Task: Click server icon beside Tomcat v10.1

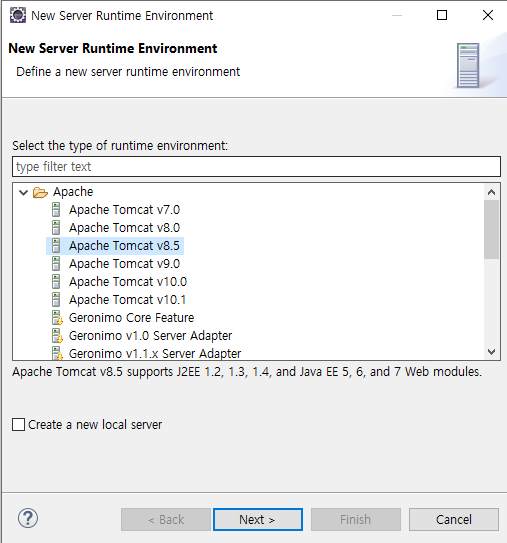Action: 56,300
